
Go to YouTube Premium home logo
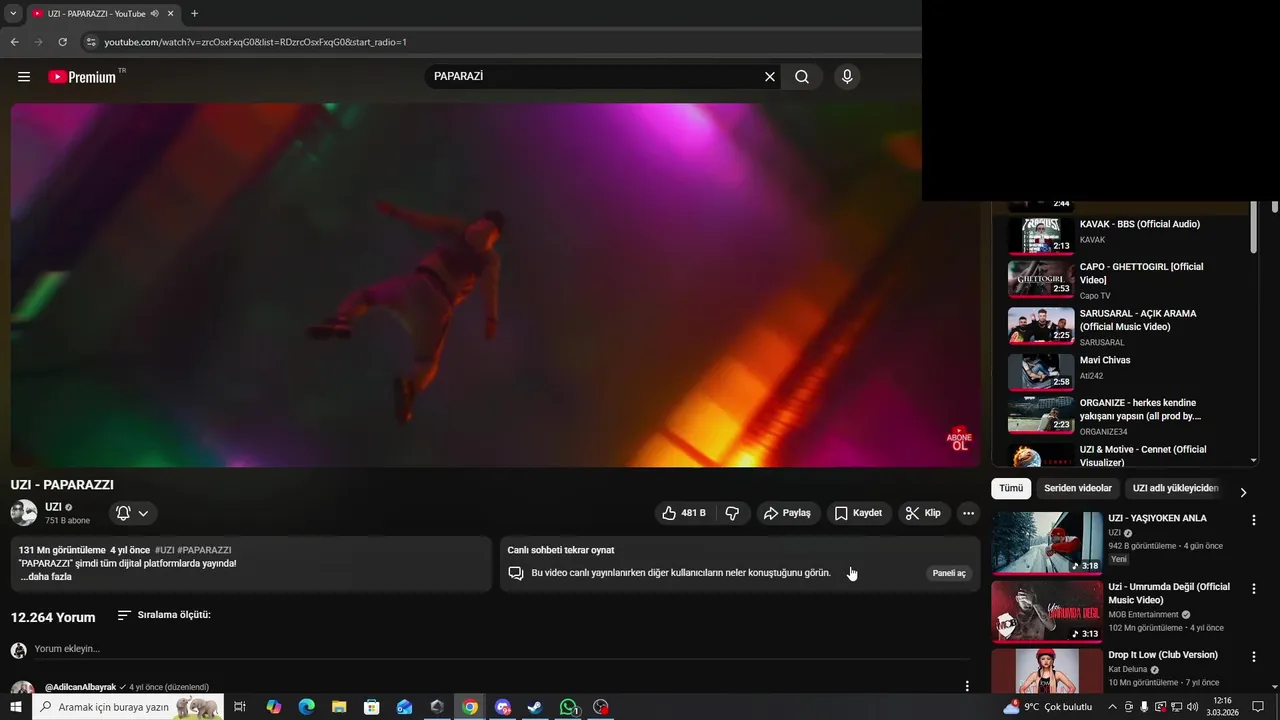pyautogui.click(x=82, y=77)
